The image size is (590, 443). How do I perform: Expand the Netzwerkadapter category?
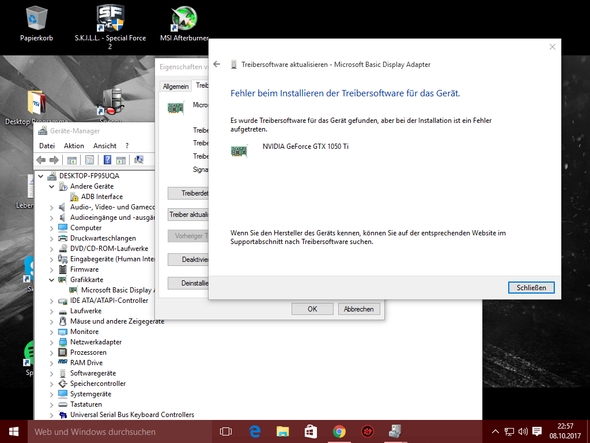[x=52, y=343]
